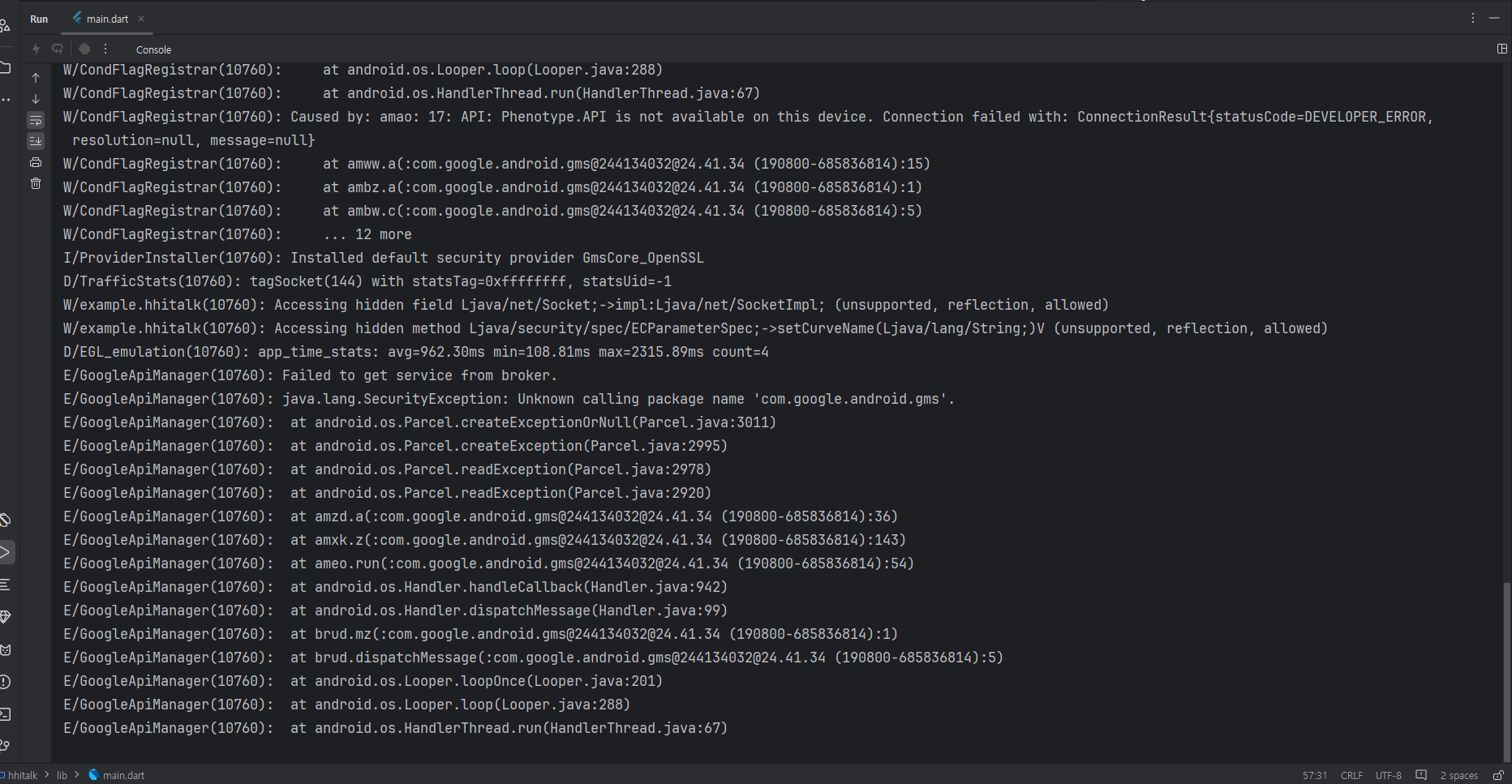This screenshot has height=784, width=1512.
Task: Toggle Scroll to the End in console
Action: click(36, 141)
